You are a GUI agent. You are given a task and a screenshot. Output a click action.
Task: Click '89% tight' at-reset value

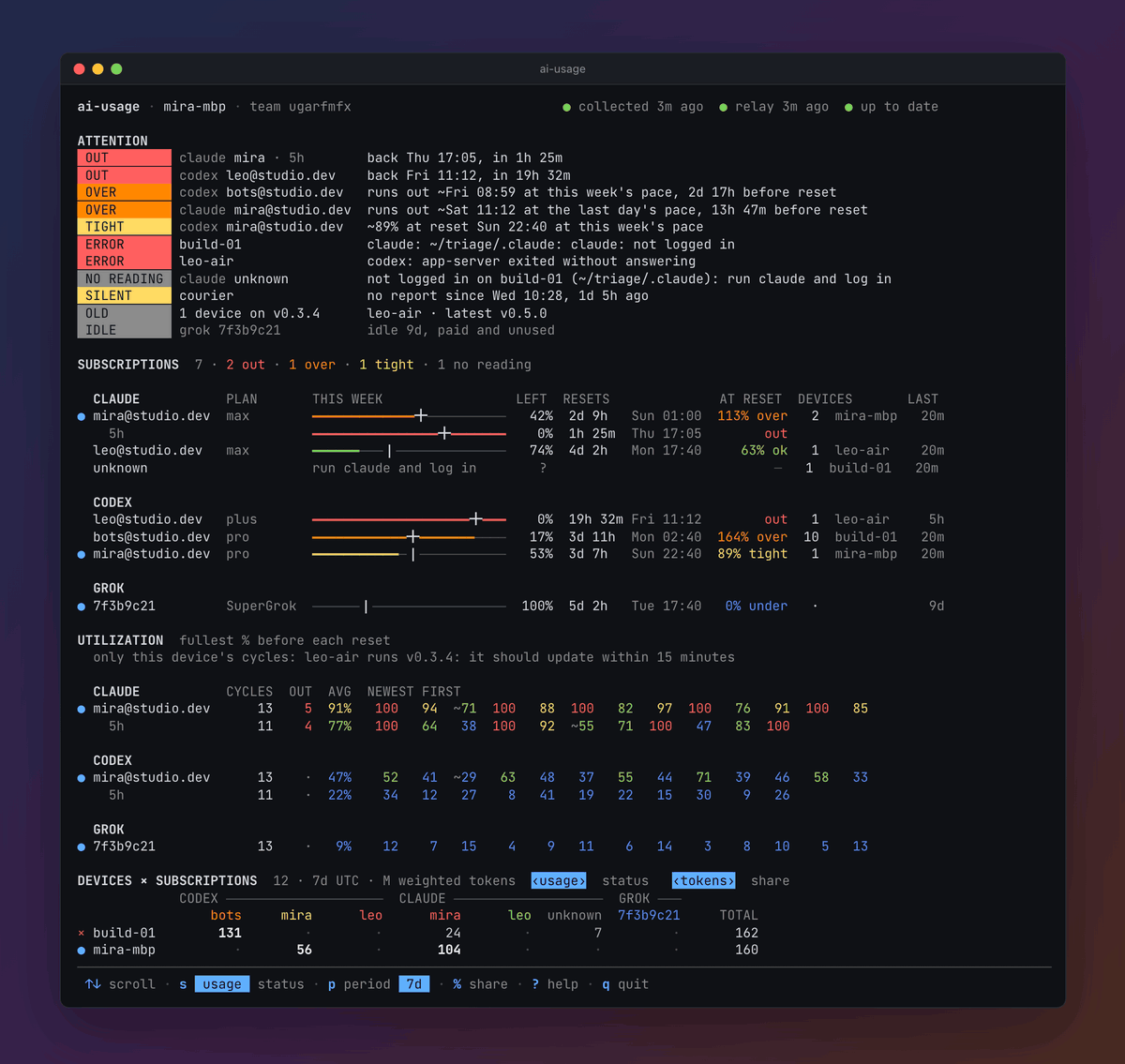753,555
